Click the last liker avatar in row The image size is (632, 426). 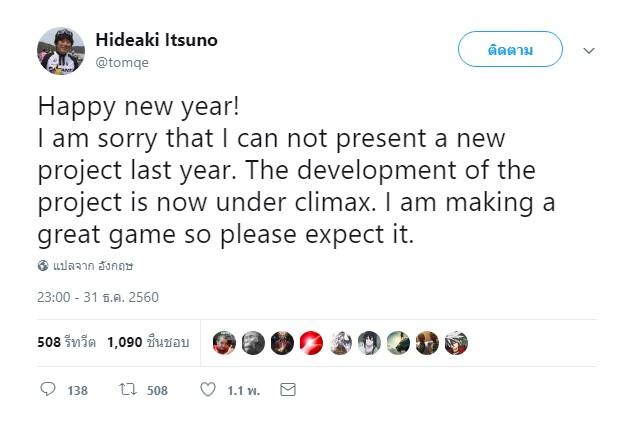point(456,342)
